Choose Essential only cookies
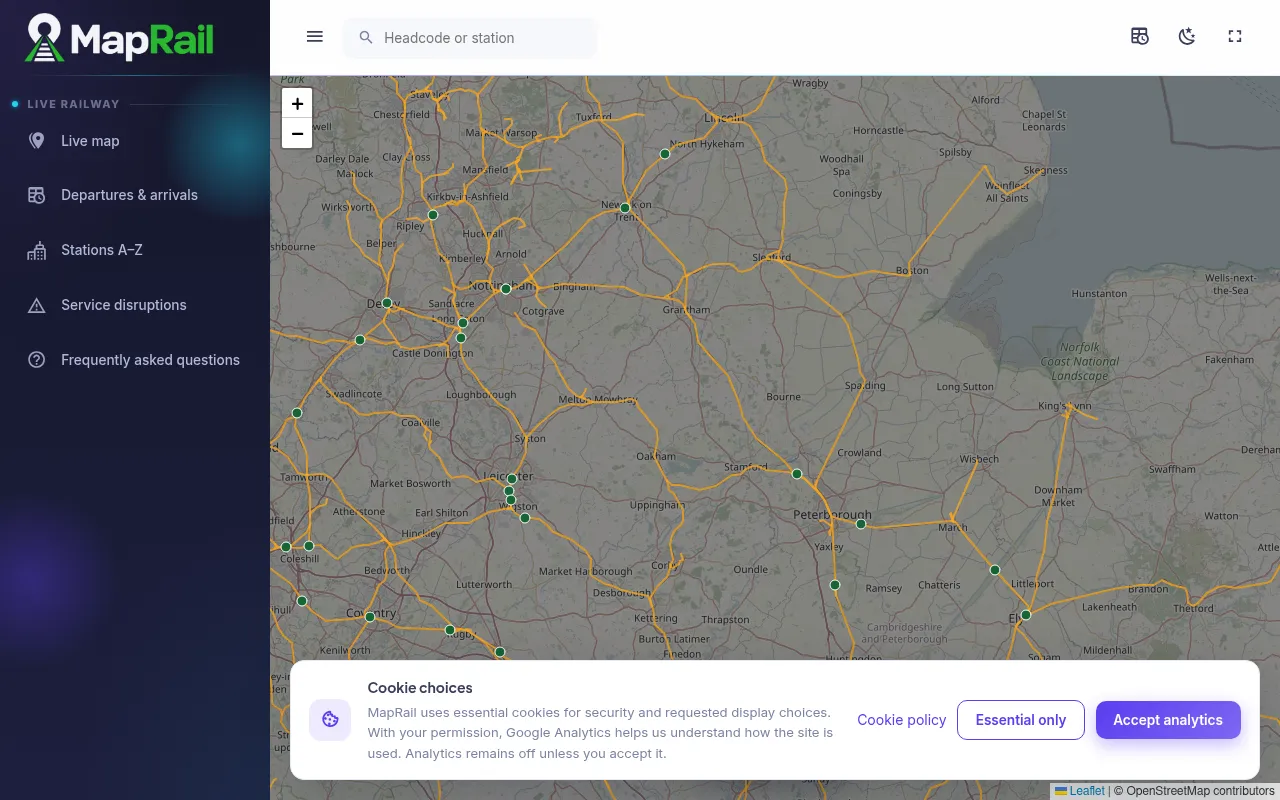This screenshot has width=1280, height=800. coord(1021,720)
